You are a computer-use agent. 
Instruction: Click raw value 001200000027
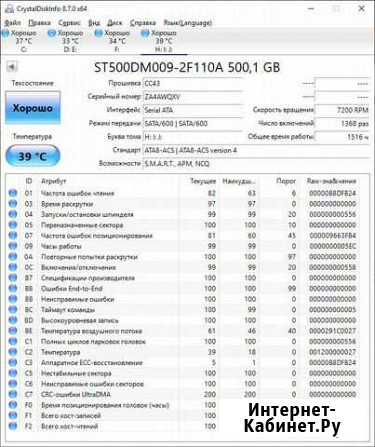point(332,352)
